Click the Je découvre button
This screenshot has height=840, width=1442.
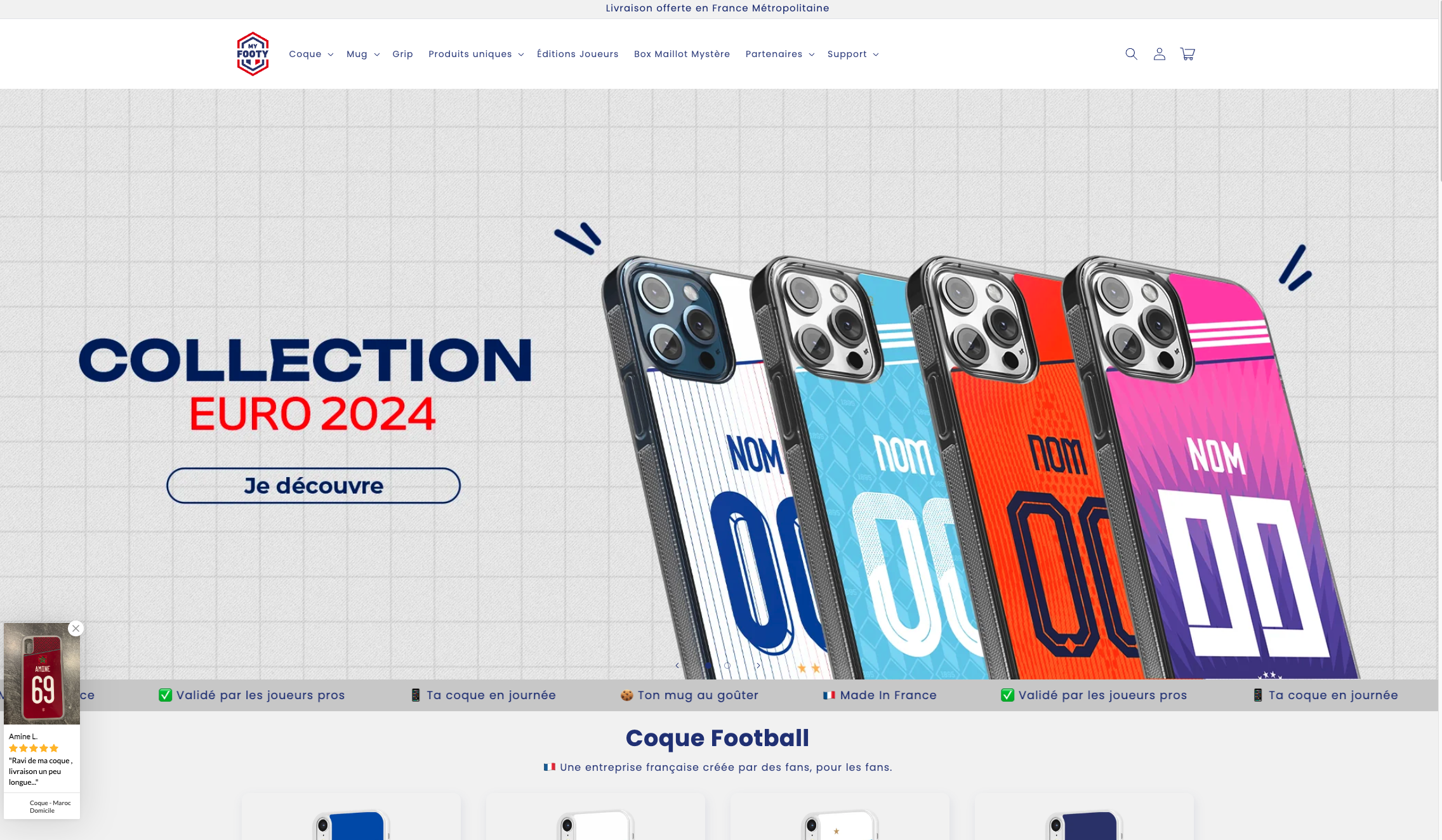pos(314,485)
